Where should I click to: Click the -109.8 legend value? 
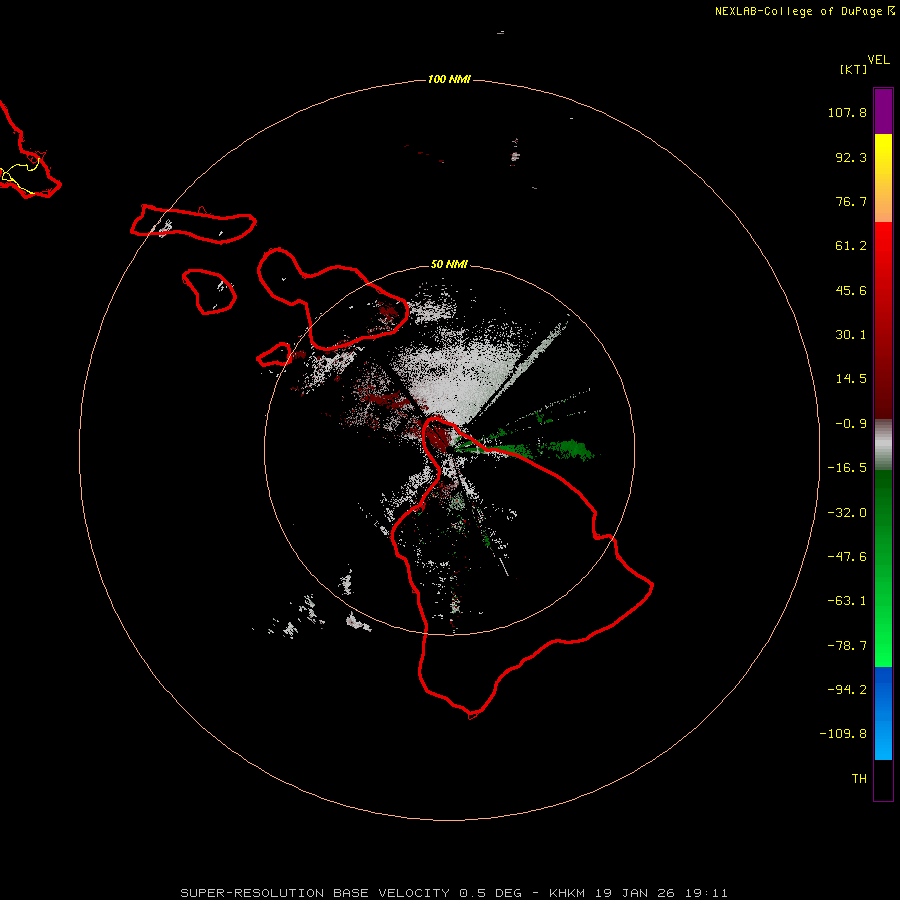click(x=843, y=734)
